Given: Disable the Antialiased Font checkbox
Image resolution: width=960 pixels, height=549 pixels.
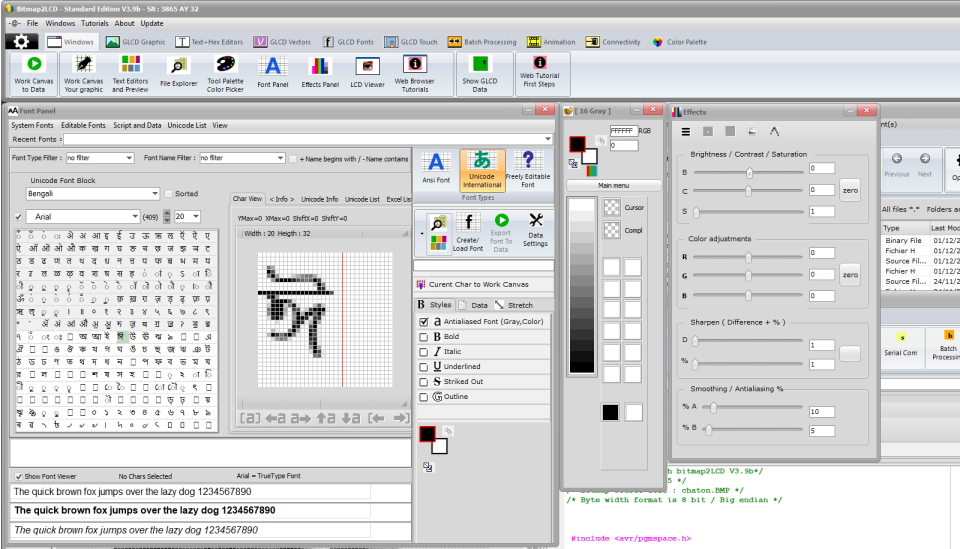Looking at the screenshot, I should tap(424, 322).
